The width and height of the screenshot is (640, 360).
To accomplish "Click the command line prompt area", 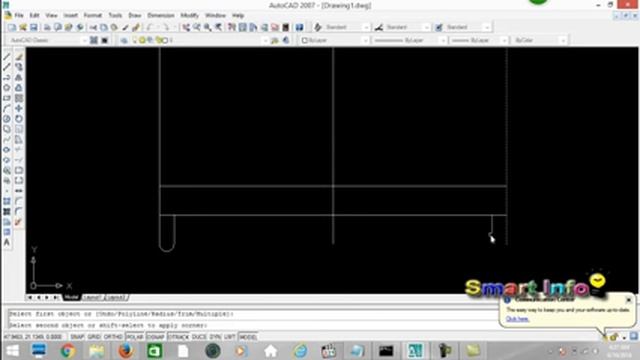I will tap(253, 325).
